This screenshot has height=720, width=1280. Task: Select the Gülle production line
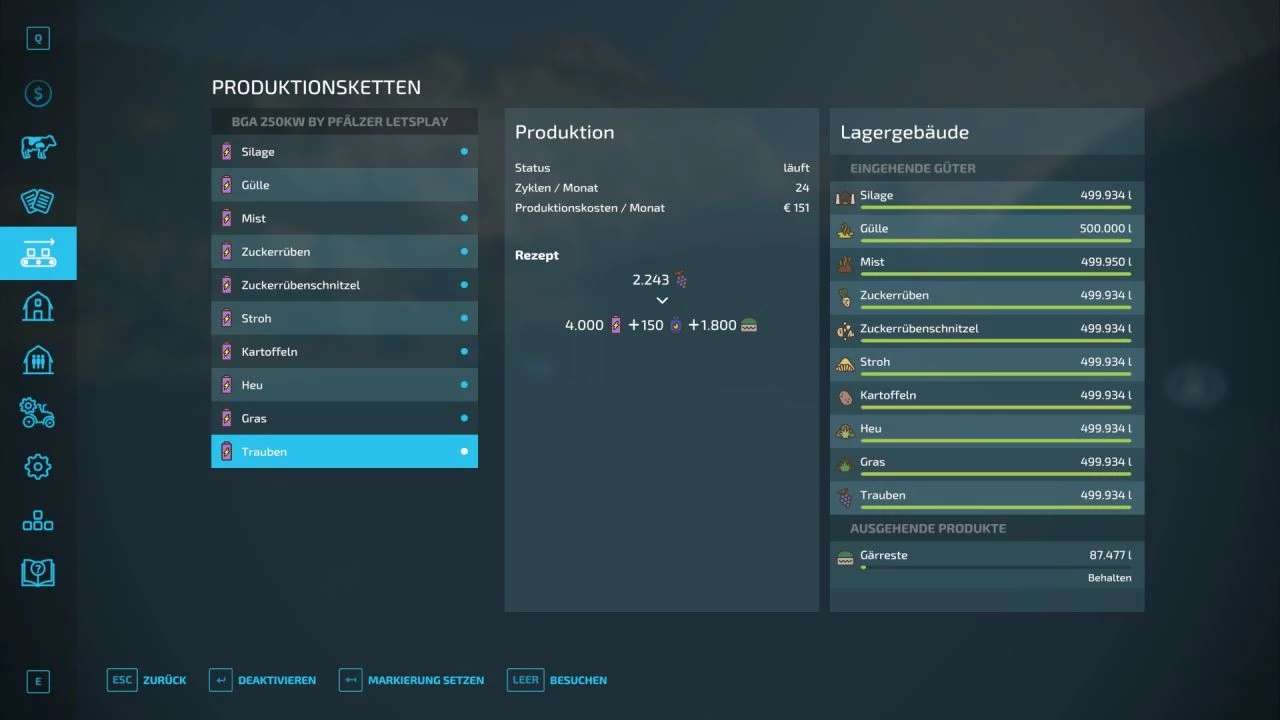pyautogui.click(x=344, y=185)
